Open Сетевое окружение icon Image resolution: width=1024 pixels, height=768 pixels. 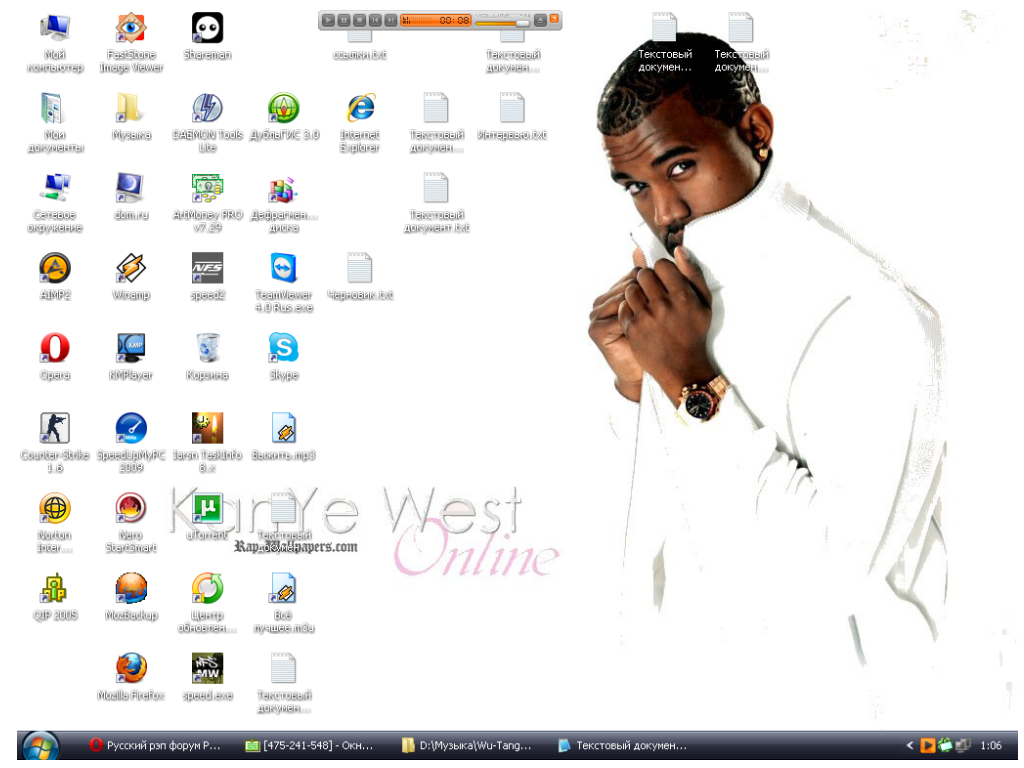click(55, 202)
